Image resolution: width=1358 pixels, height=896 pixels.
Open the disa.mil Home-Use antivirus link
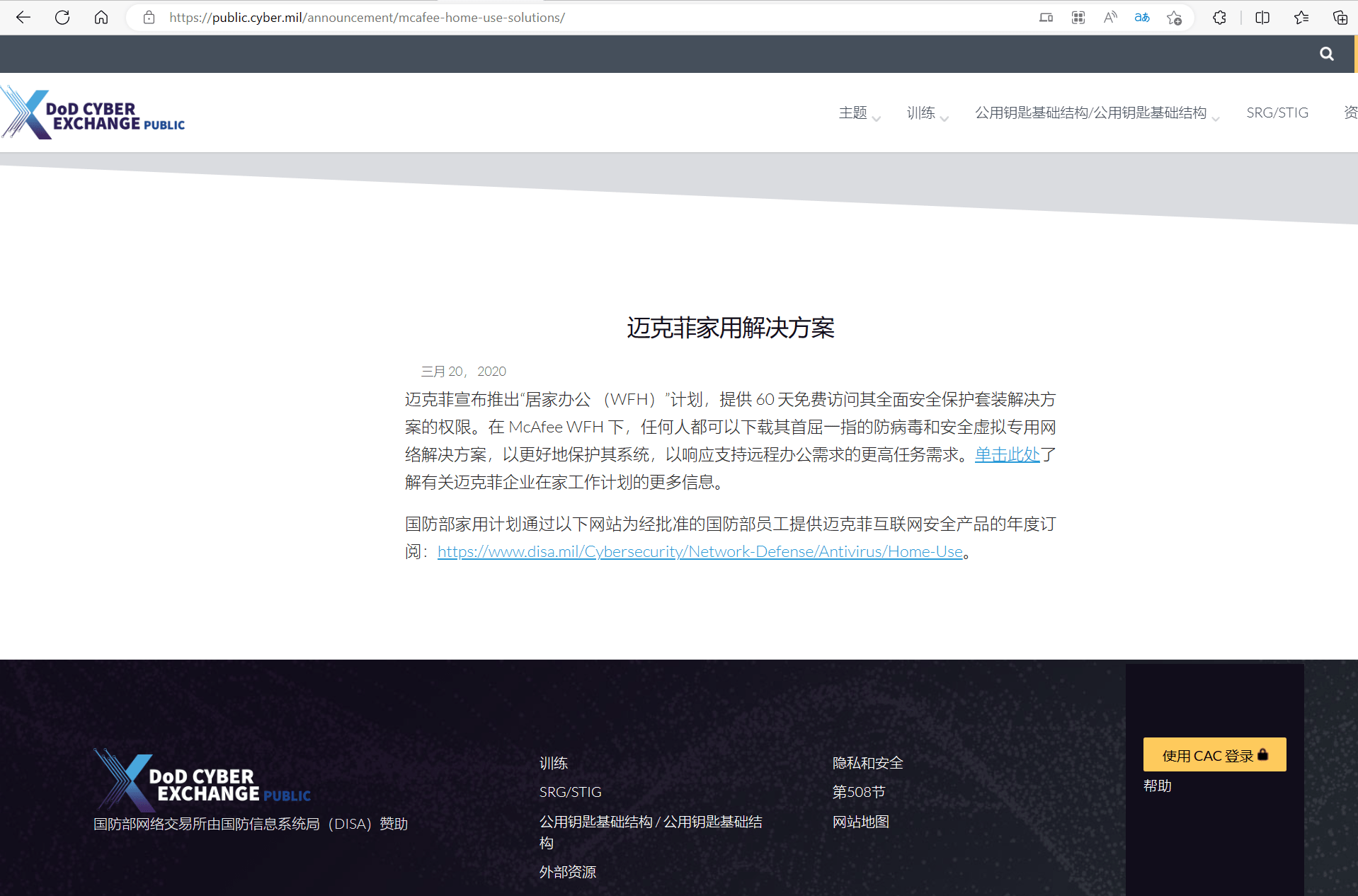pos(700,551)
